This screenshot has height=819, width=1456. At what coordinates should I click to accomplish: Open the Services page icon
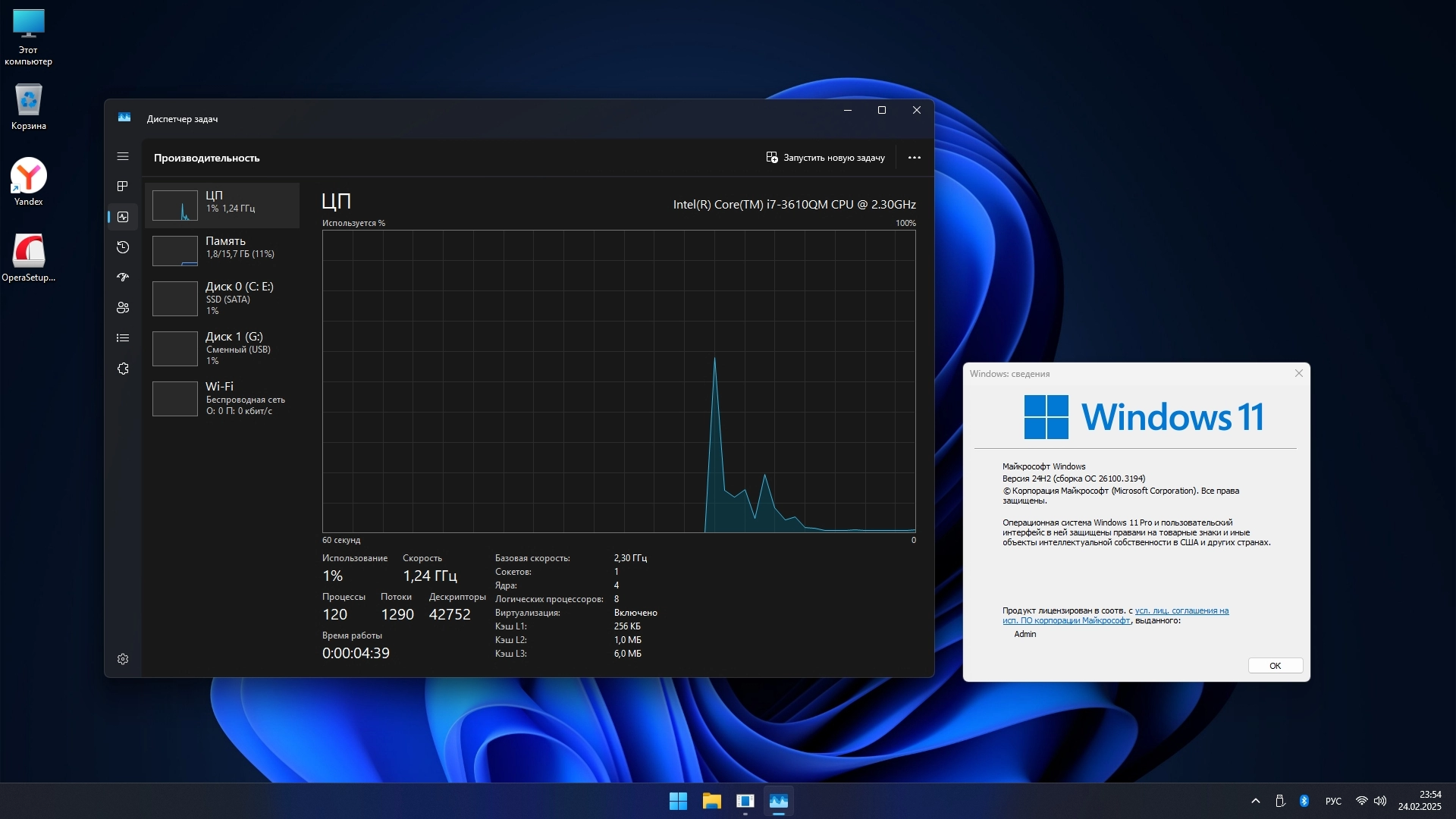pyautogui.click(x=123, y=369)
